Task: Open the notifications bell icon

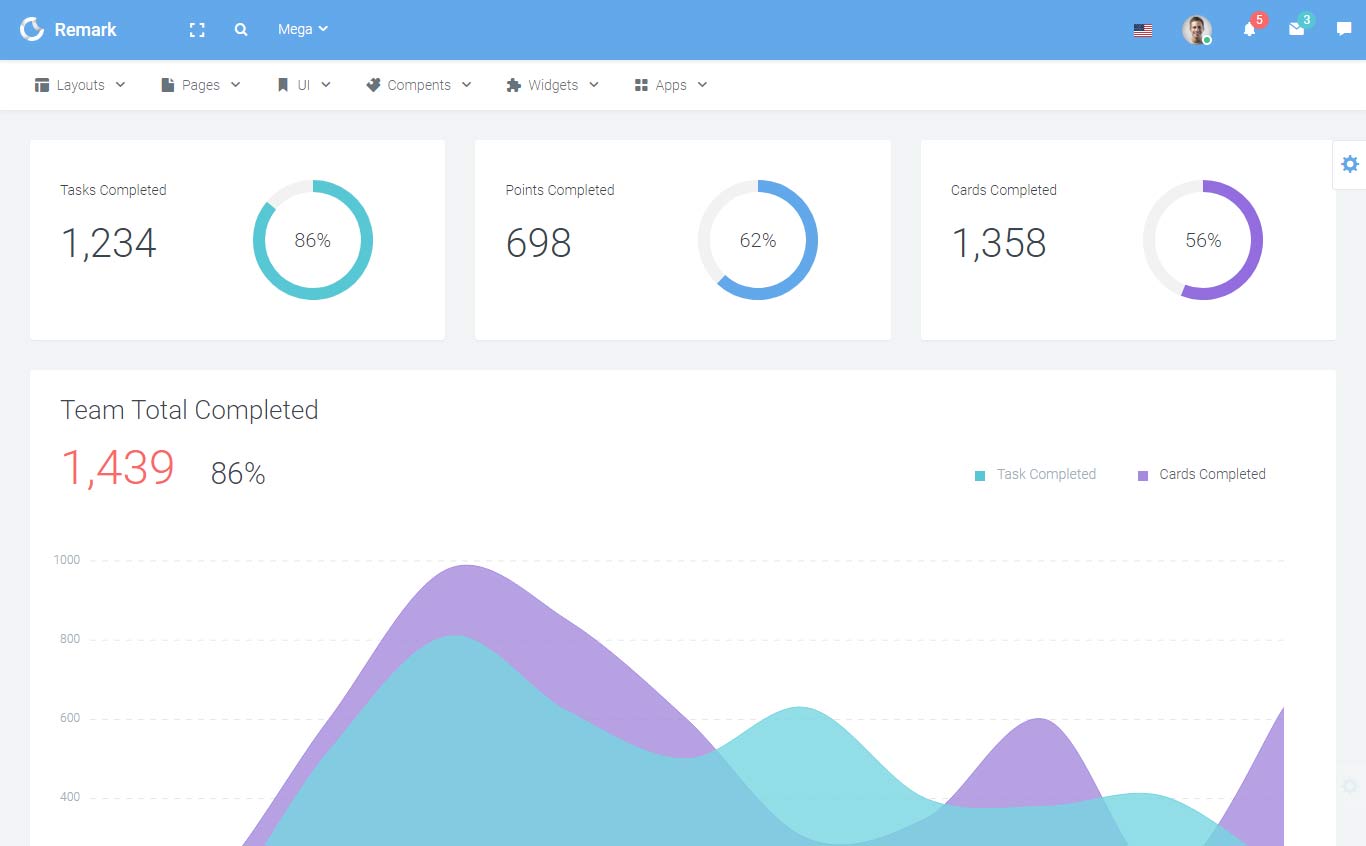Action: [x=1249, y=30]
